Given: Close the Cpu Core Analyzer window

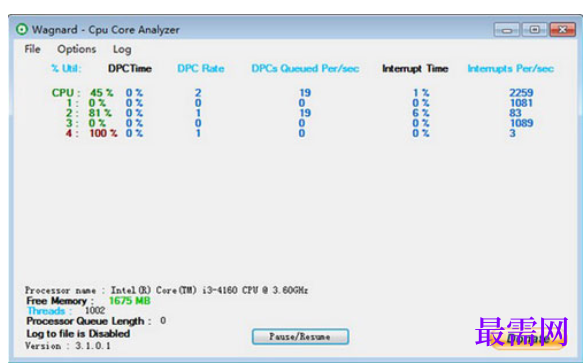Looking at the screenshot, I should click(x=562, y=30).
